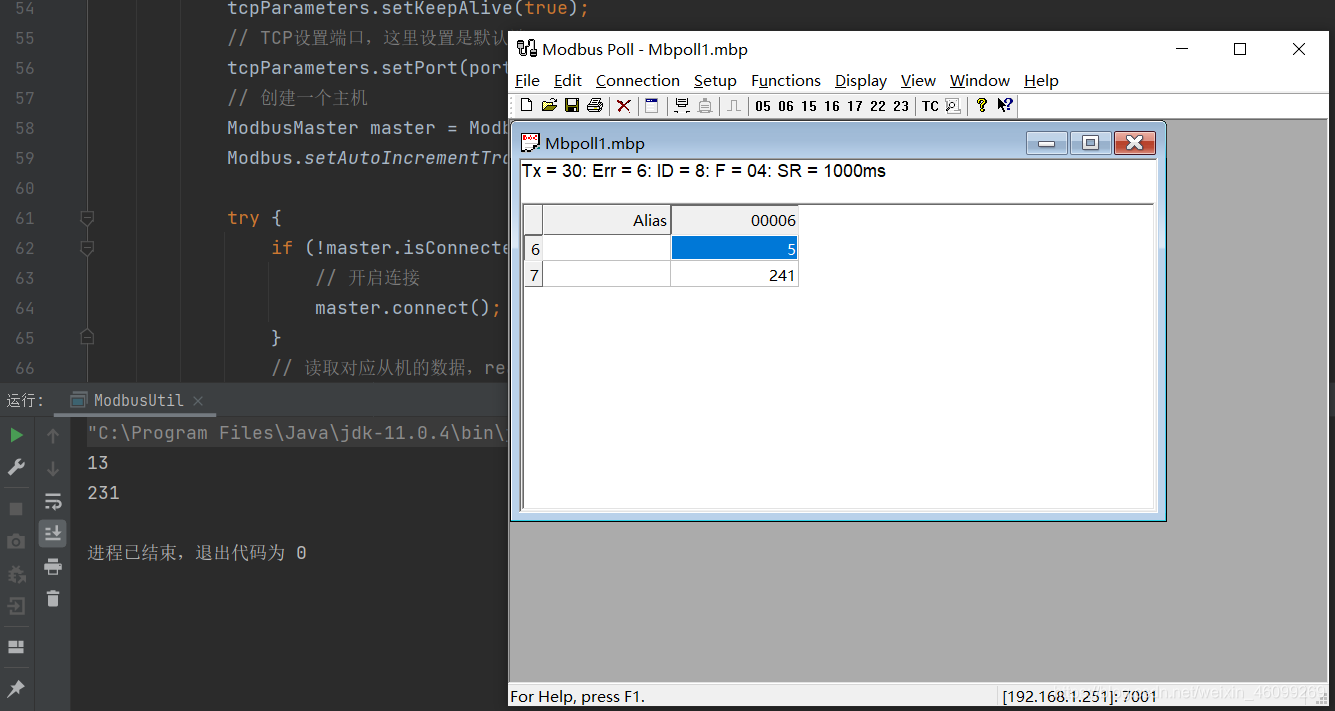Screen dimensions: 1335x711
Task: Open the Setup menu
Action: point(715,81)
